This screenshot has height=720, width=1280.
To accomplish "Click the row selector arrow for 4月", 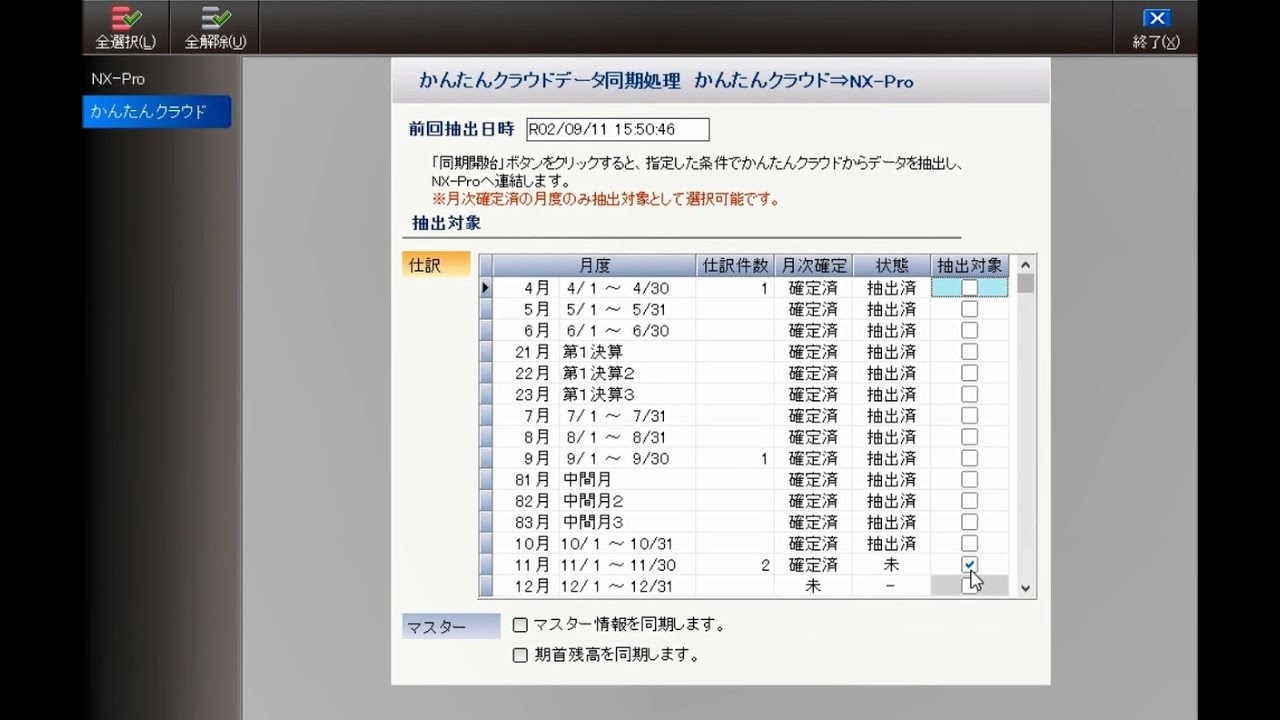I will [486, 288].
